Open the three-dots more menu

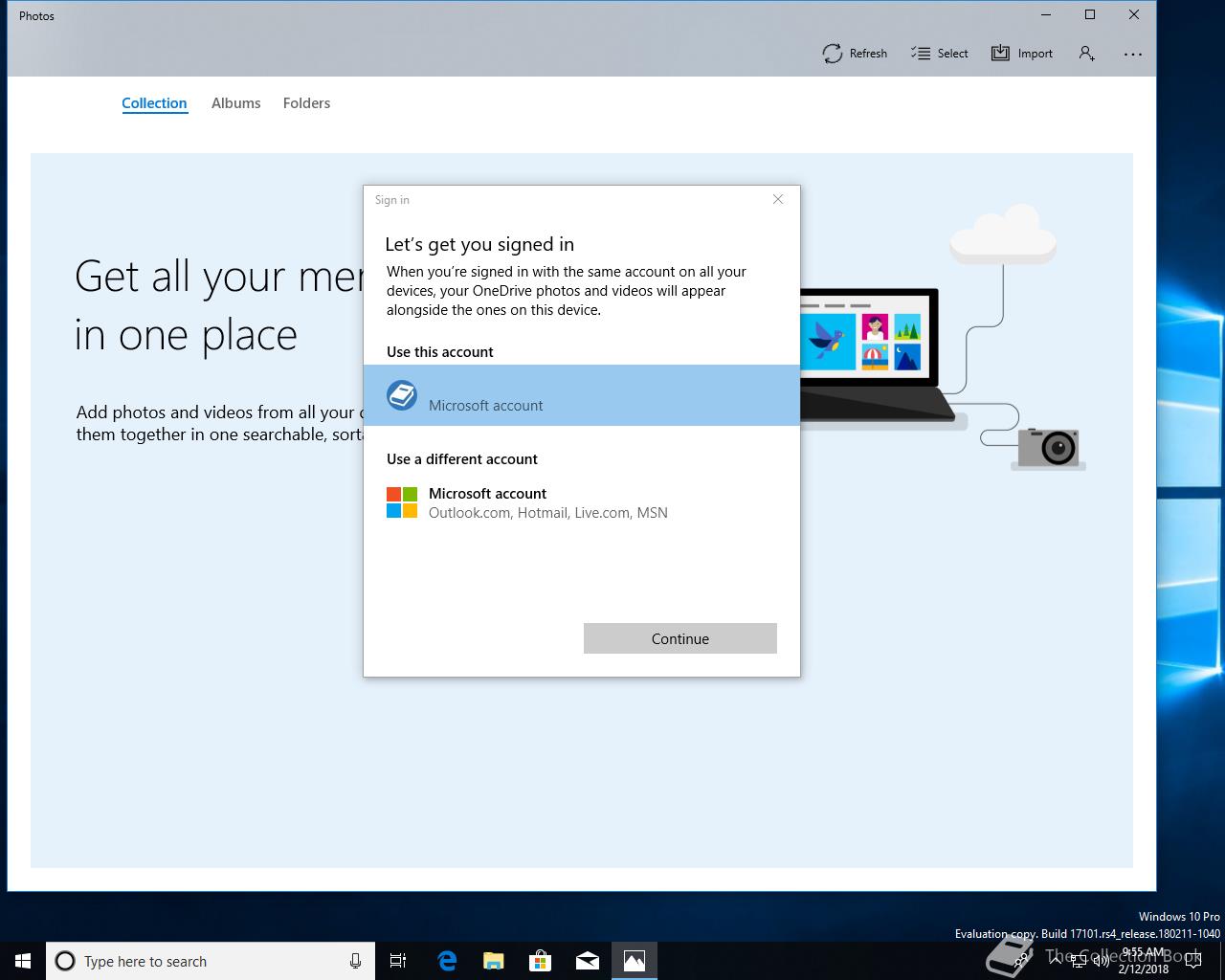1133,54
